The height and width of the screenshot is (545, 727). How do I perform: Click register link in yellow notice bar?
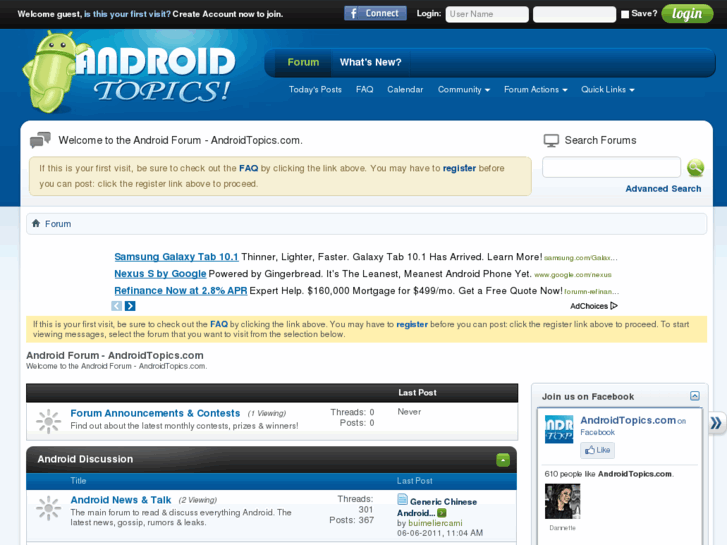click(x=412, y=324)
